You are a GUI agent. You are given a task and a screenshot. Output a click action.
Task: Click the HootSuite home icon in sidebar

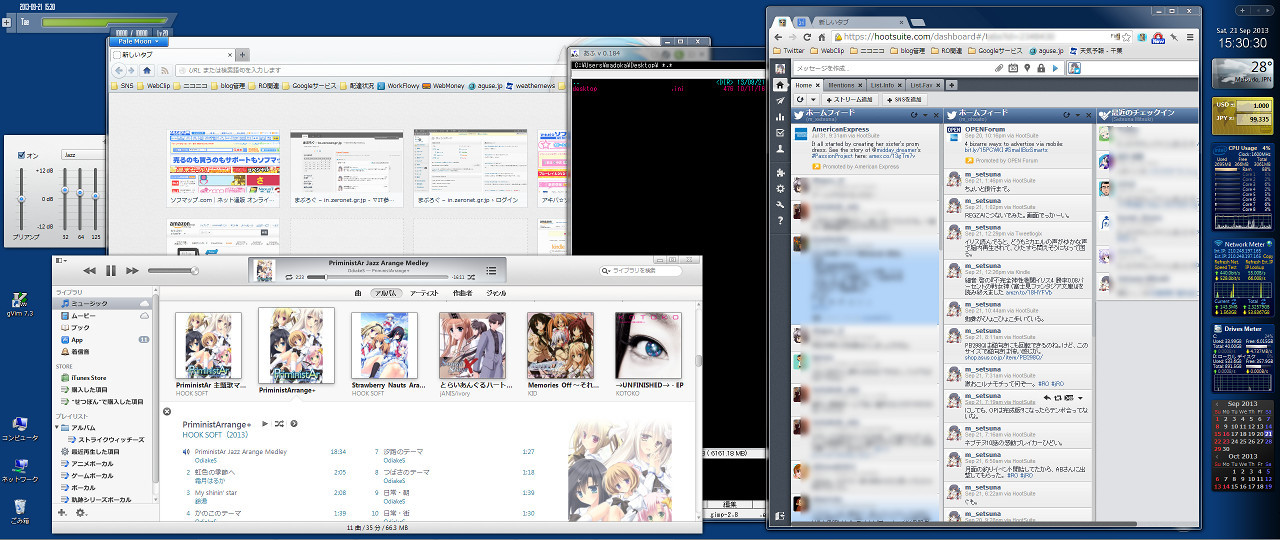779,85
